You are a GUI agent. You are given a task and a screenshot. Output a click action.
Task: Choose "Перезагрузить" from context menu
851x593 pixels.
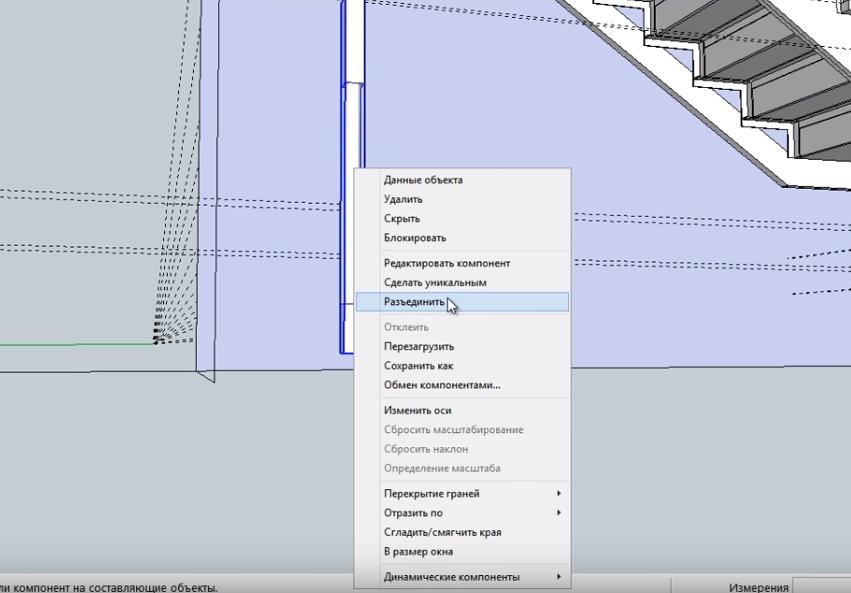click(x=419, y=347)
